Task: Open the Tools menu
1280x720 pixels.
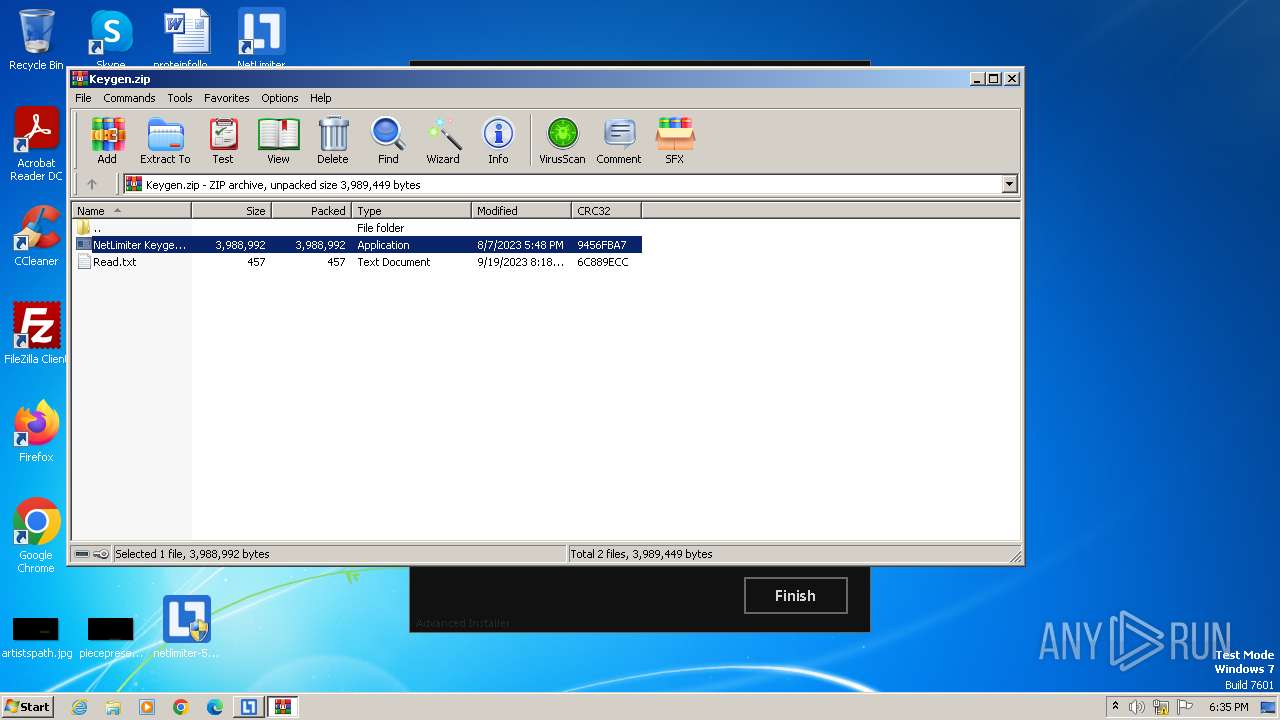Action: (x=180, y=98)
